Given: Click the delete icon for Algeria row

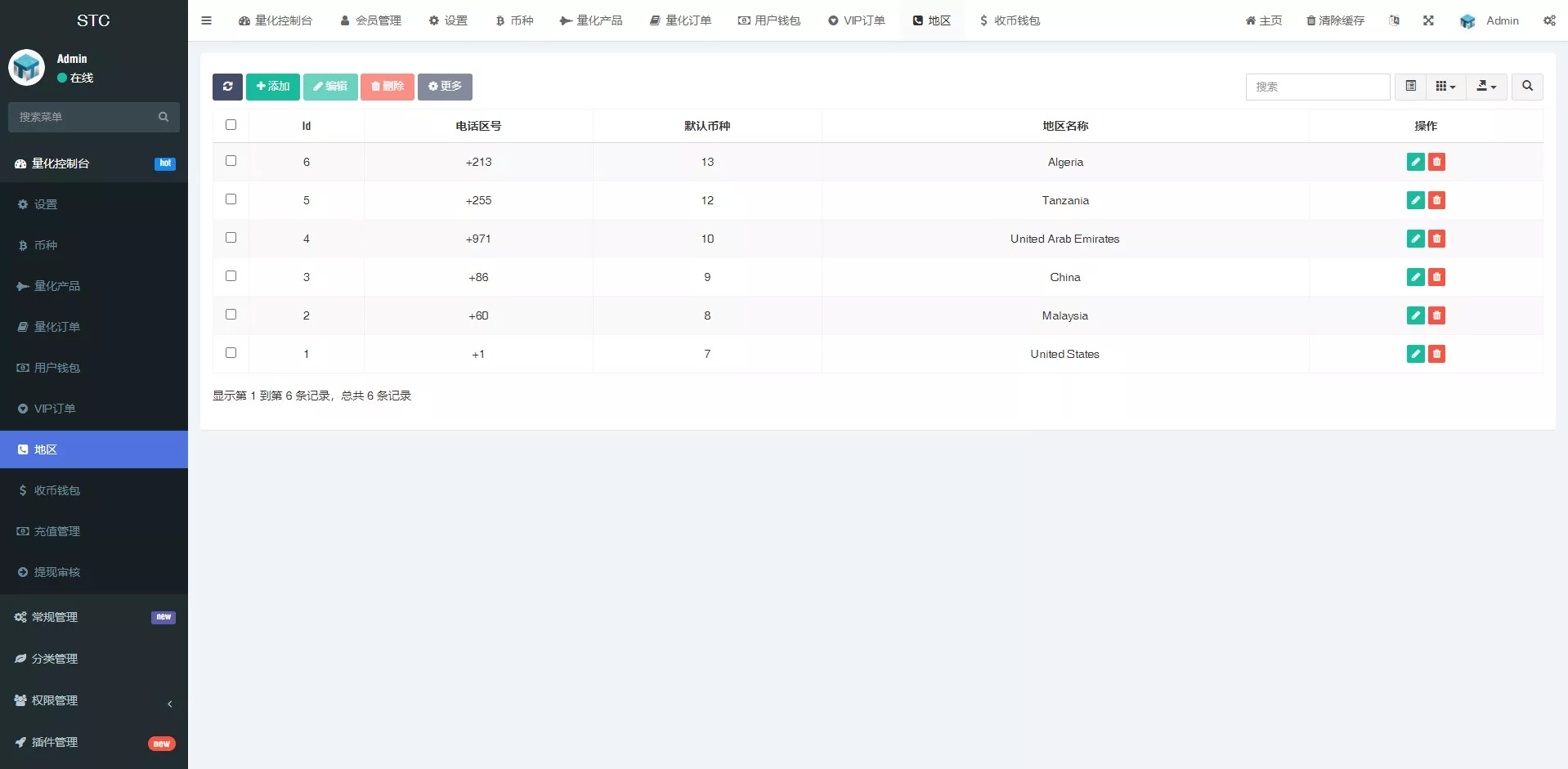Looking at the screenshot, I should [1436, 162].
